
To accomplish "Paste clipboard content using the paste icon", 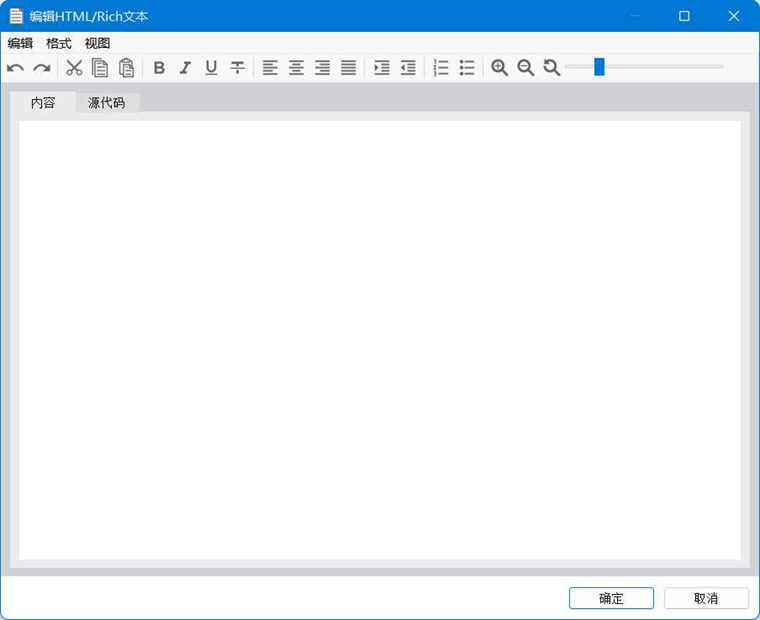I will 126,67.
